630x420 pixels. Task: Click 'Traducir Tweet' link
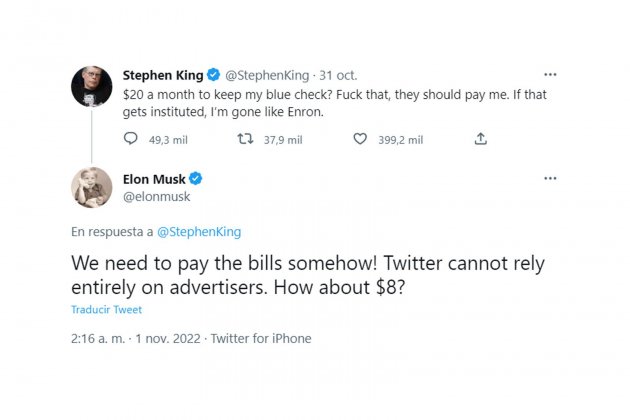[x=106, y=309]
